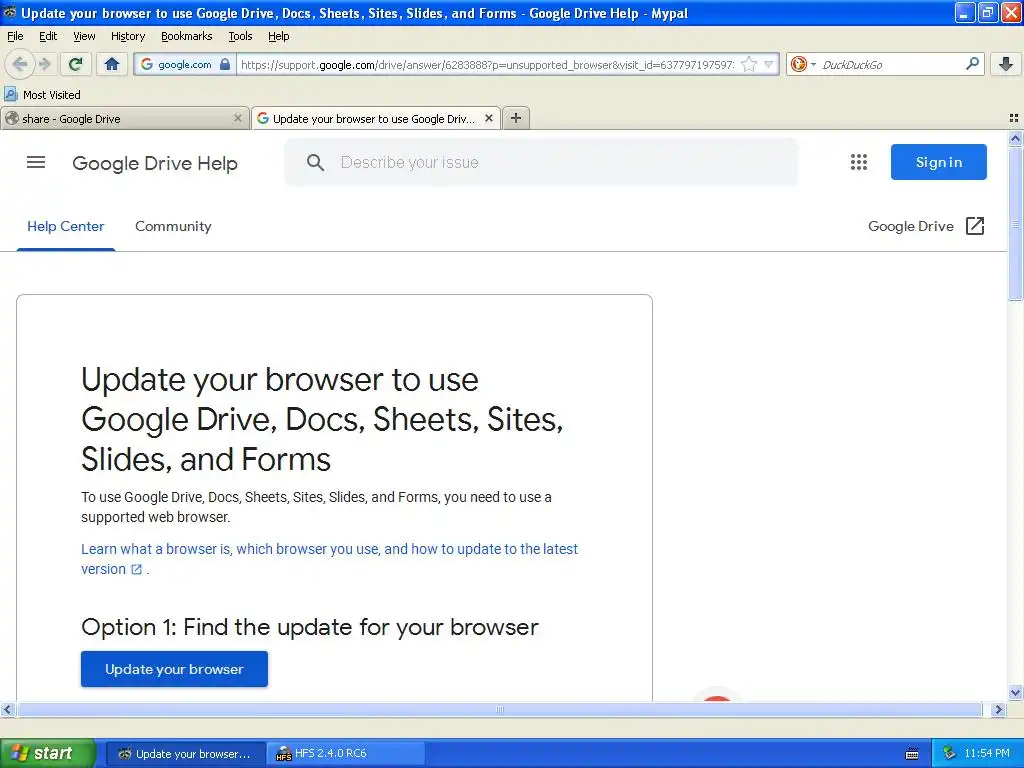
Task: Switch to HFS 2.4.0 RC6 taskbar item
Action: [x=346, y=754]
